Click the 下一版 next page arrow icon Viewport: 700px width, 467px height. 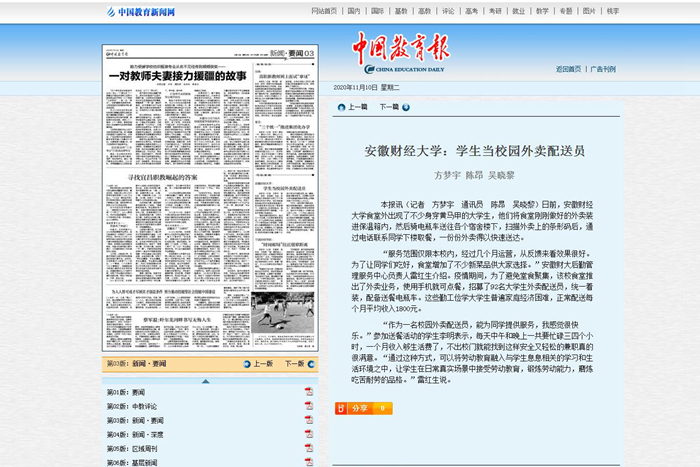click(311, 364)
